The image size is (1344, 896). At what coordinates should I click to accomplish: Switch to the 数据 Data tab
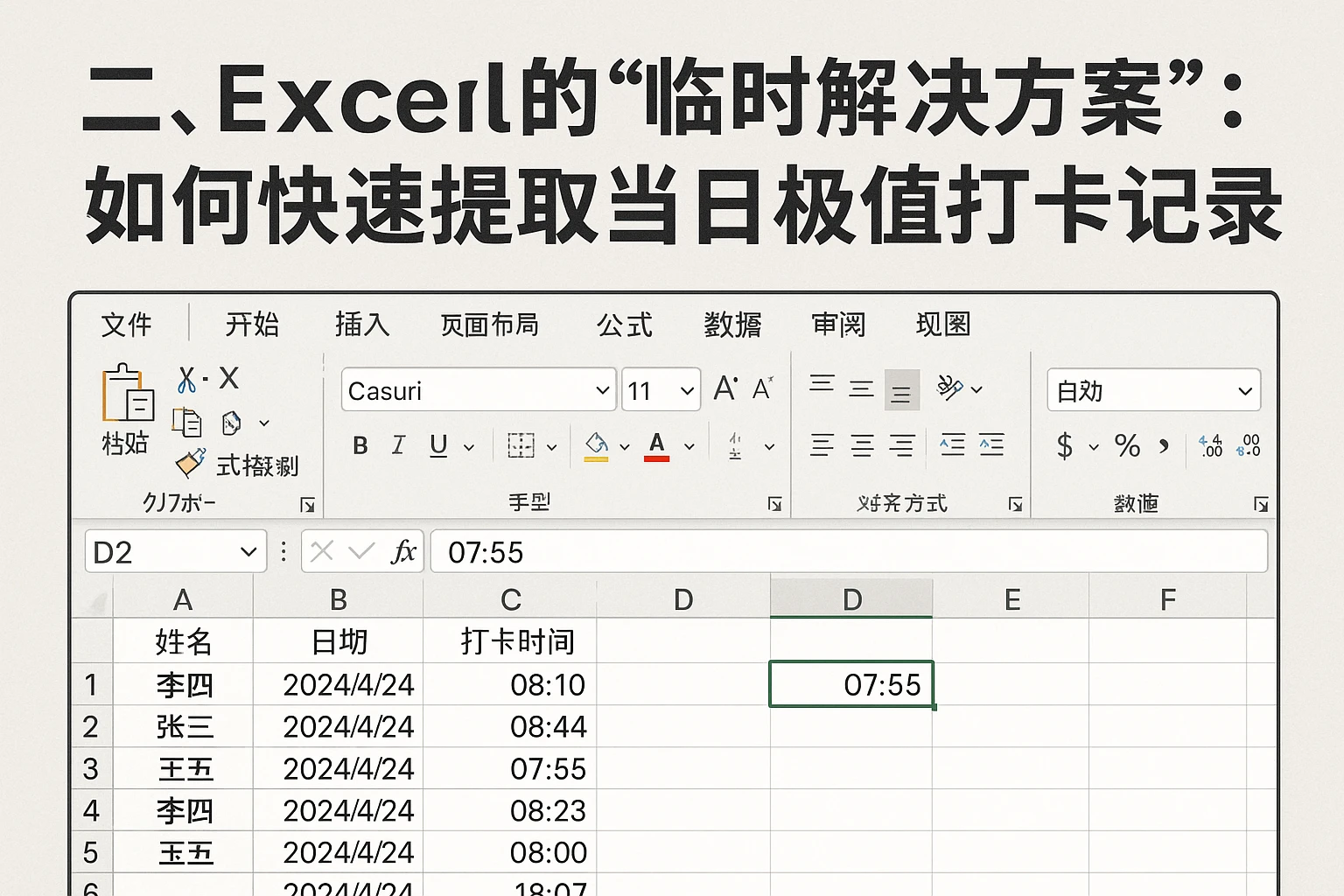[733, 325]
